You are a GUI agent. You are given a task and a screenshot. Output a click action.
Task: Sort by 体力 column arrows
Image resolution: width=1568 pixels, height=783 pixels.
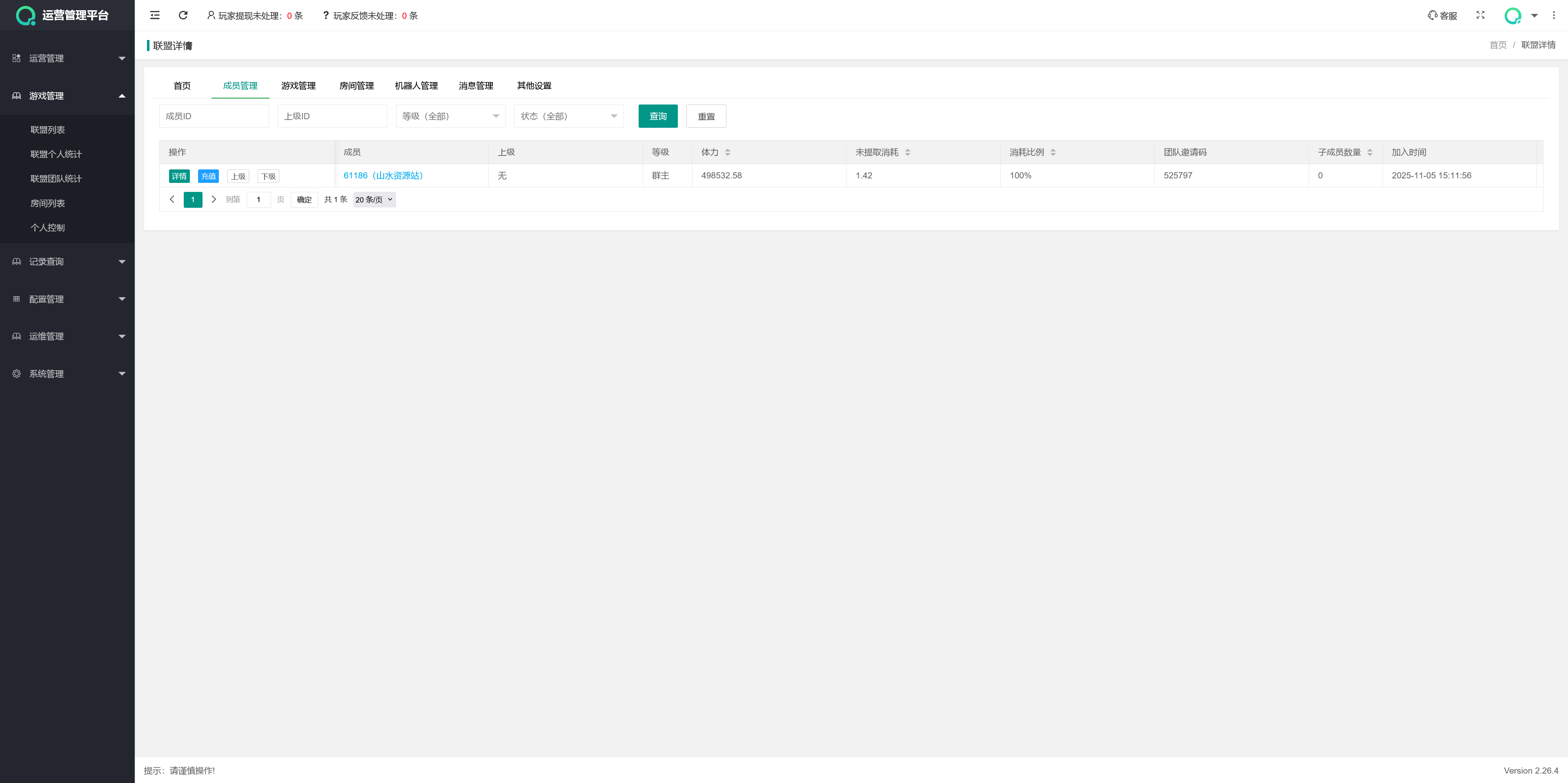727,152
